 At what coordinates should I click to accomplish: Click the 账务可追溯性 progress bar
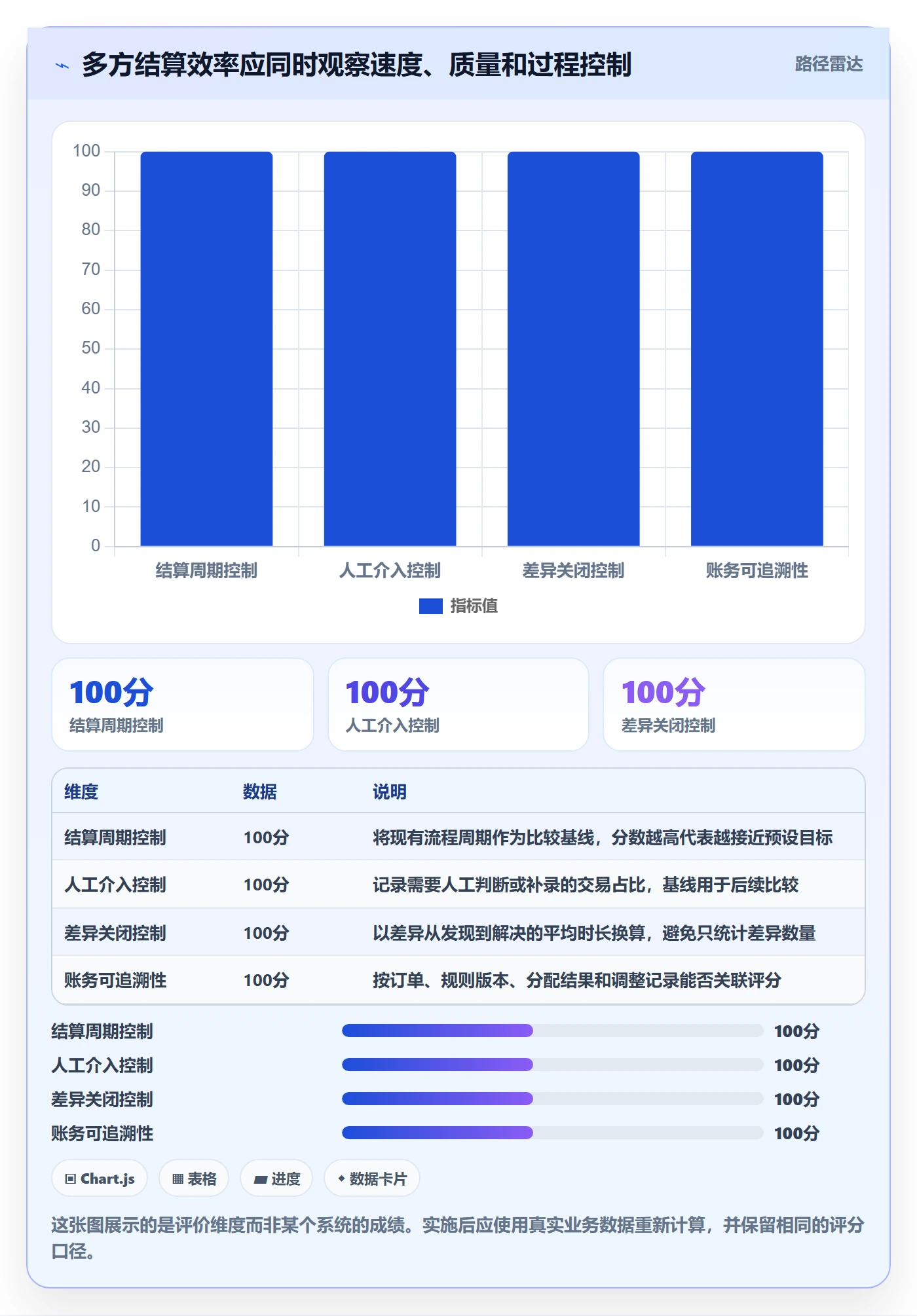[x=552, y=1133]
